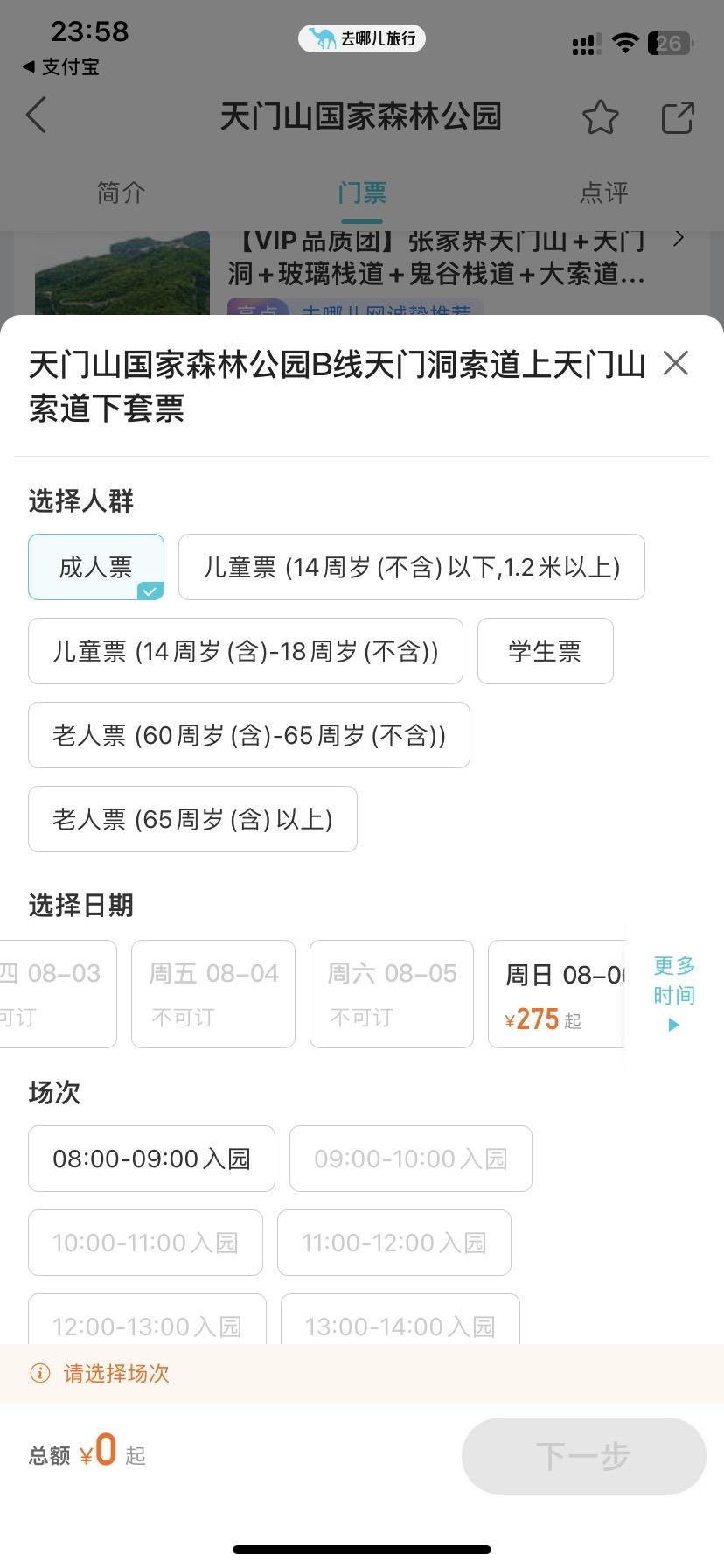Close the ticket selection sheet
The height and width of the screenshot is (1568, 724).
[x=676, y=363]
